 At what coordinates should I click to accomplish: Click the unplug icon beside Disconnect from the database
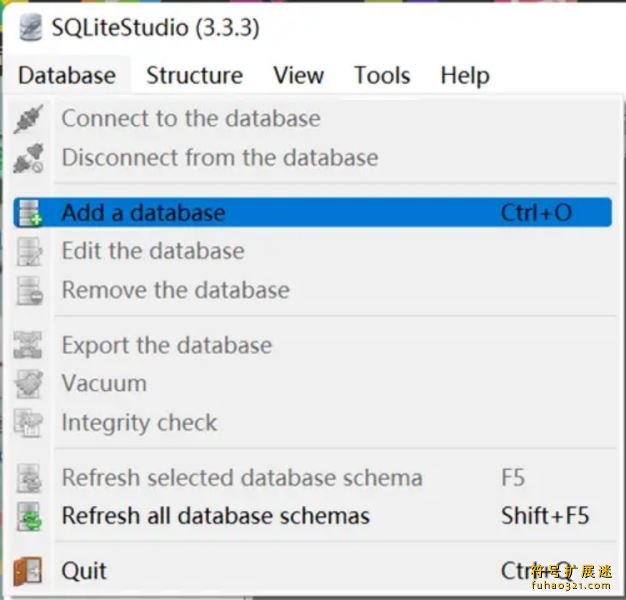click(29, 158)
